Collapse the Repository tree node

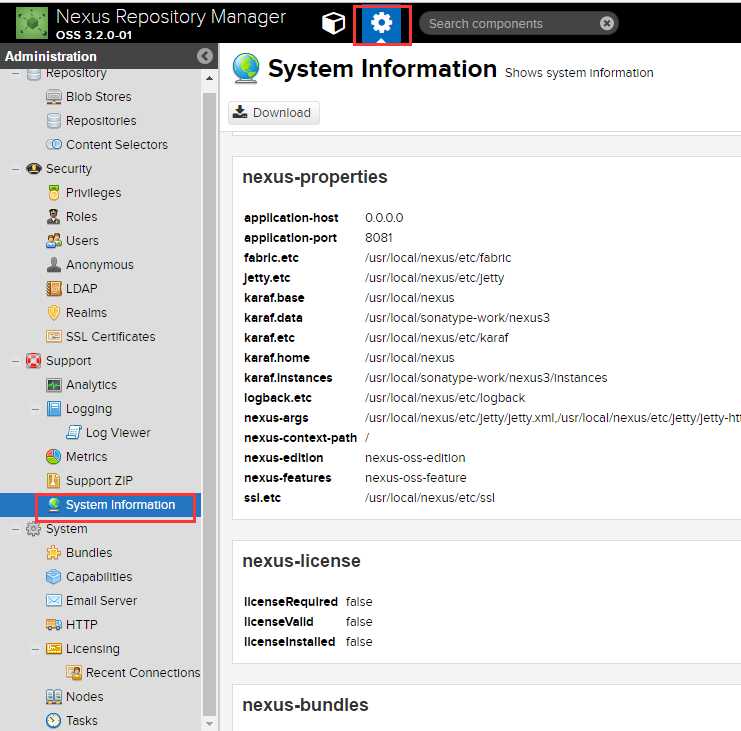tap(16, 73)
